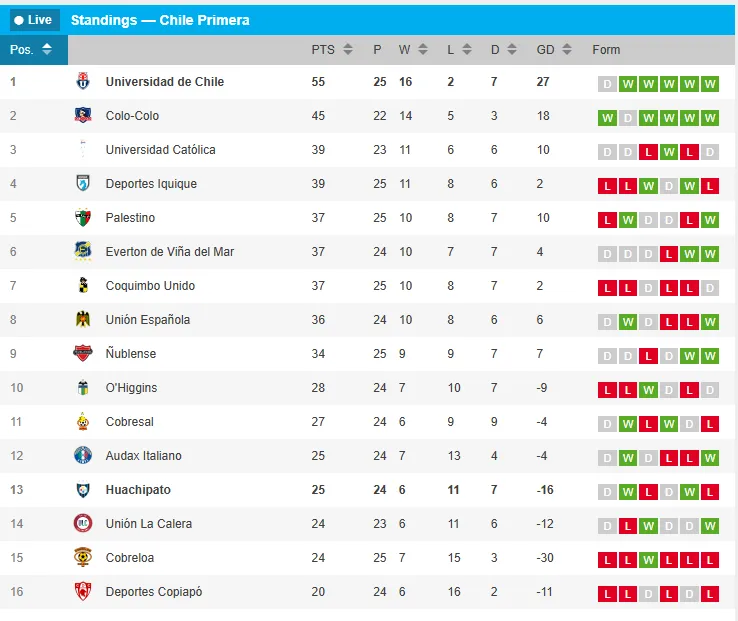The width and height of the screenshot is (738, 621).
Task: Click the Colo-Colo team crest
Action: point(83,116)
